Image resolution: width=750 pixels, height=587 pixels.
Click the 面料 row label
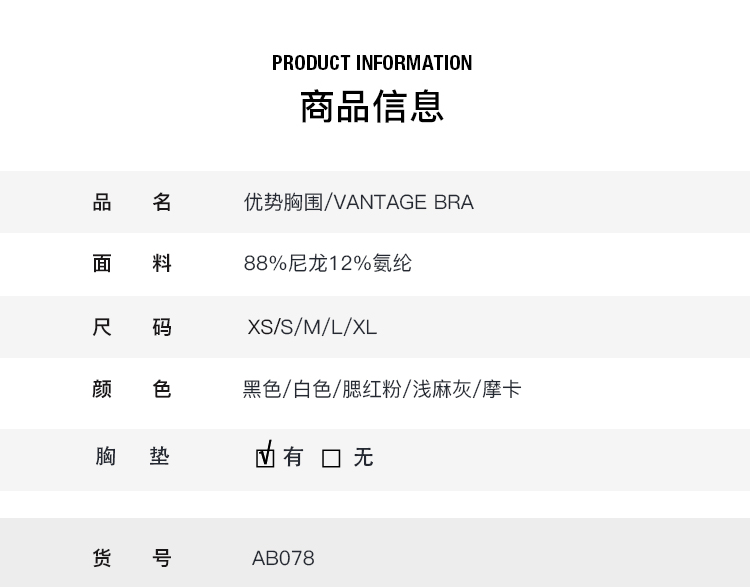coord(132,264)
